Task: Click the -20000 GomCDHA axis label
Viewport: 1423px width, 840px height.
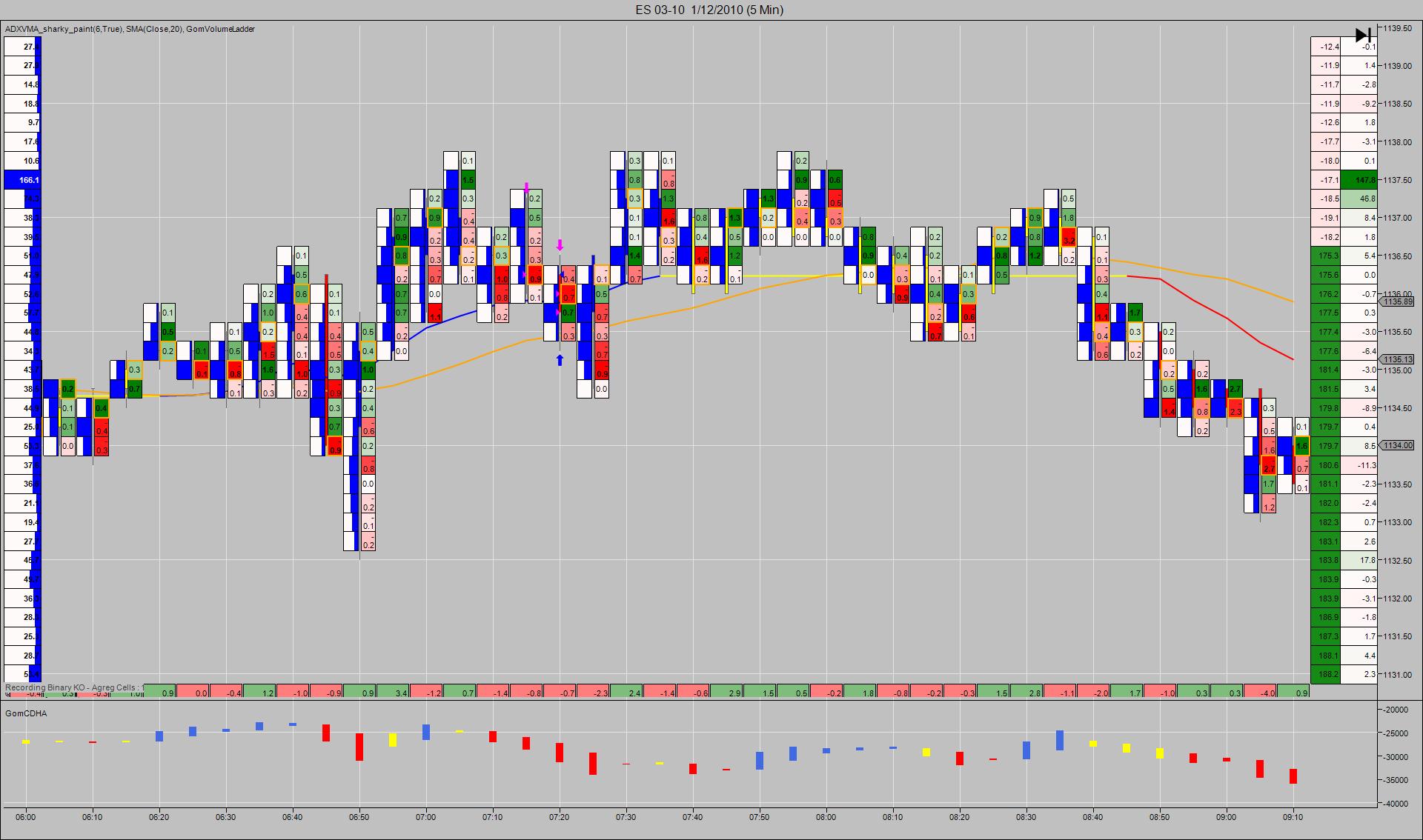Action: pos(1396,709)
